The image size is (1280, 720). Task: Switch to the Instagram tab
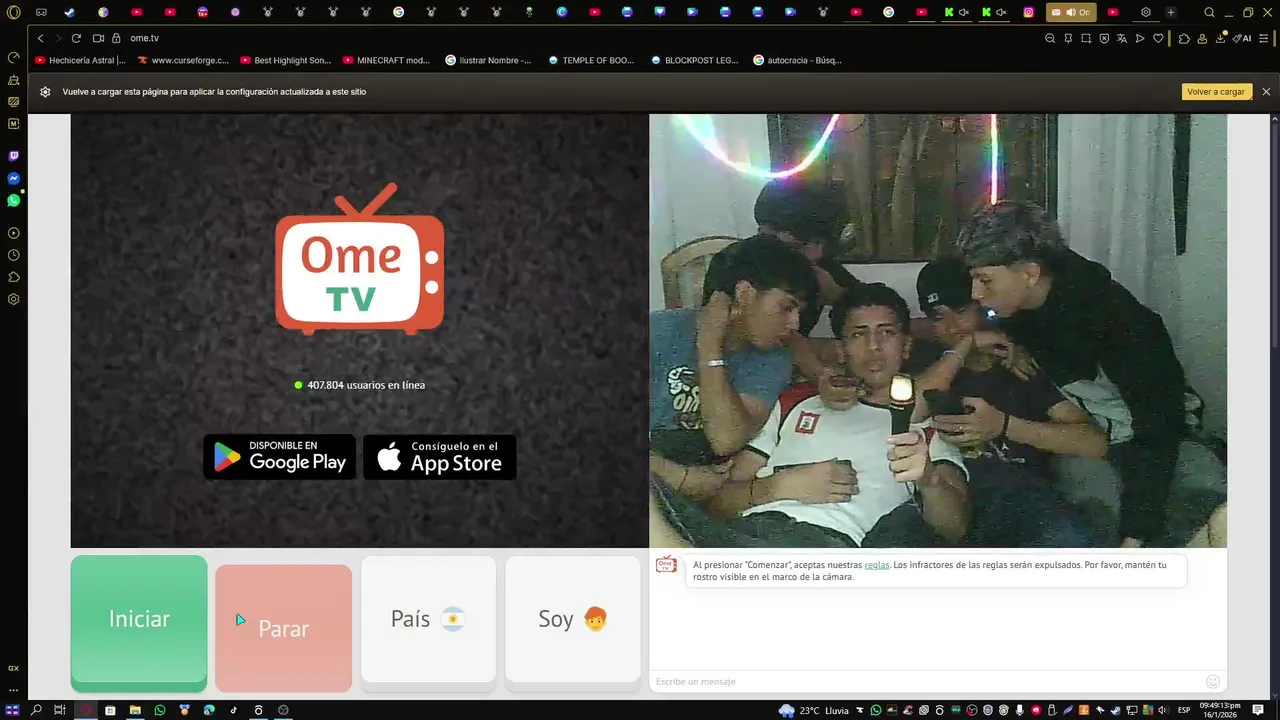[x=1028, y=12]
